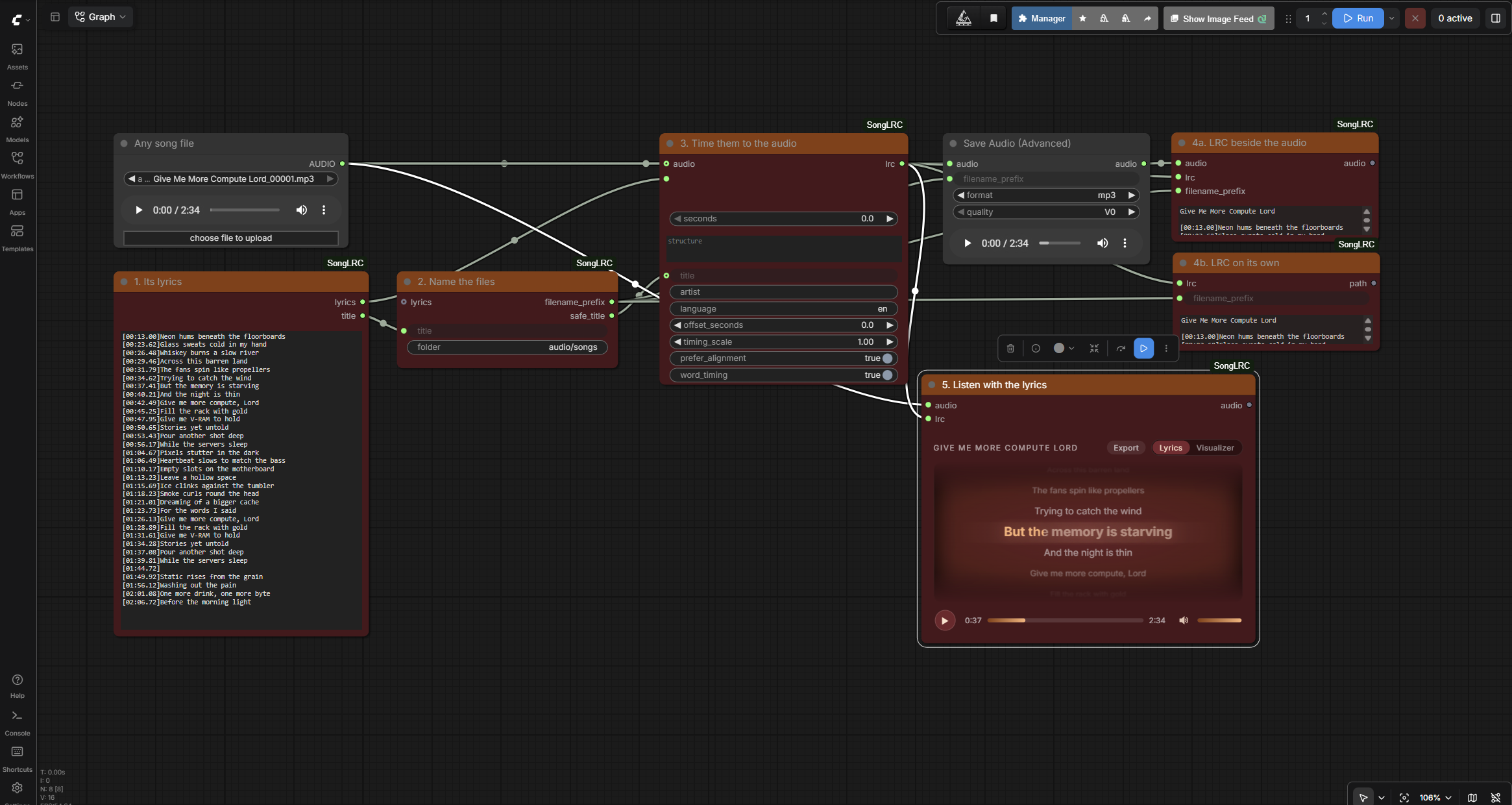Screen dimensions: 1512x805
Task: Play the lyrics player with the red play button
Action: pyautogui.click(x=945, y=621)
